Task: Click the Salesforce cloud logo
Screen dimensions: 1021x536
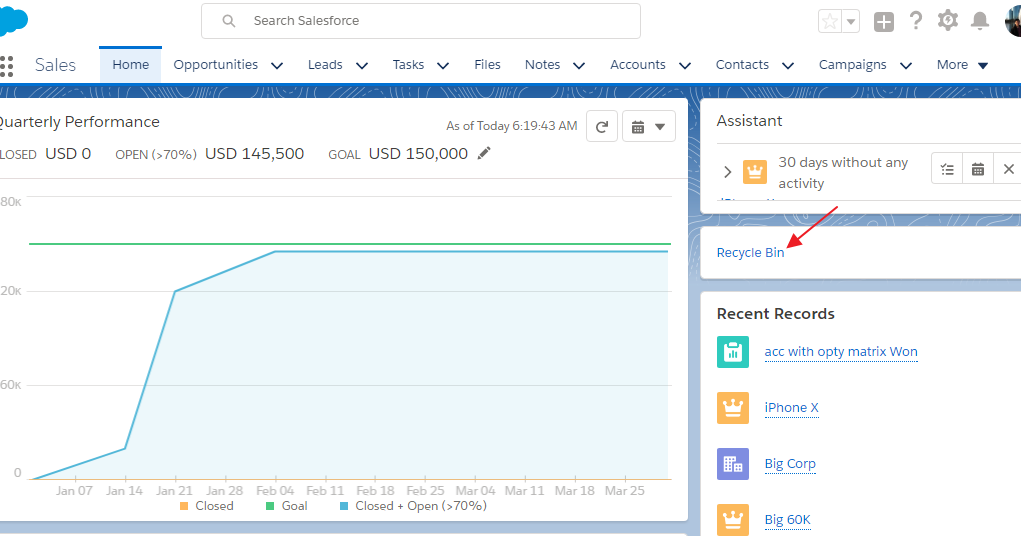Action: (12, 21)
